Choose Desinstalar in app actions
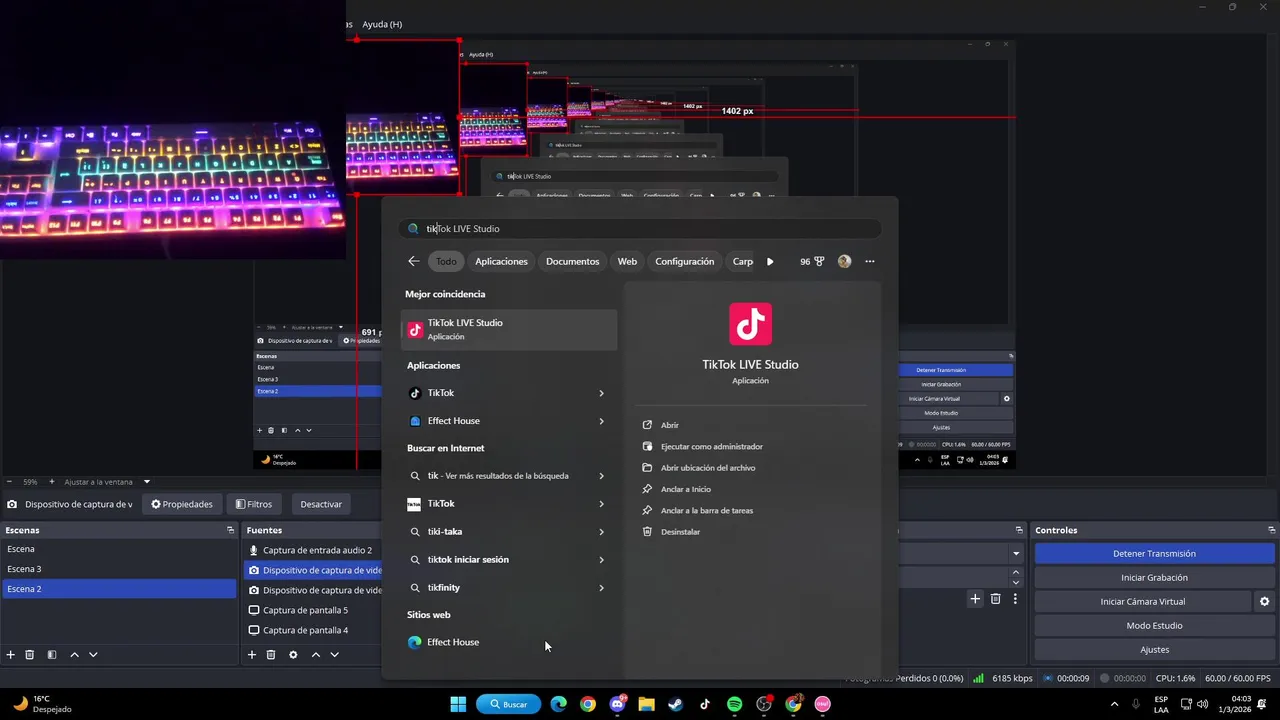This screenshot has width=1280, height=720. [680, 532]
